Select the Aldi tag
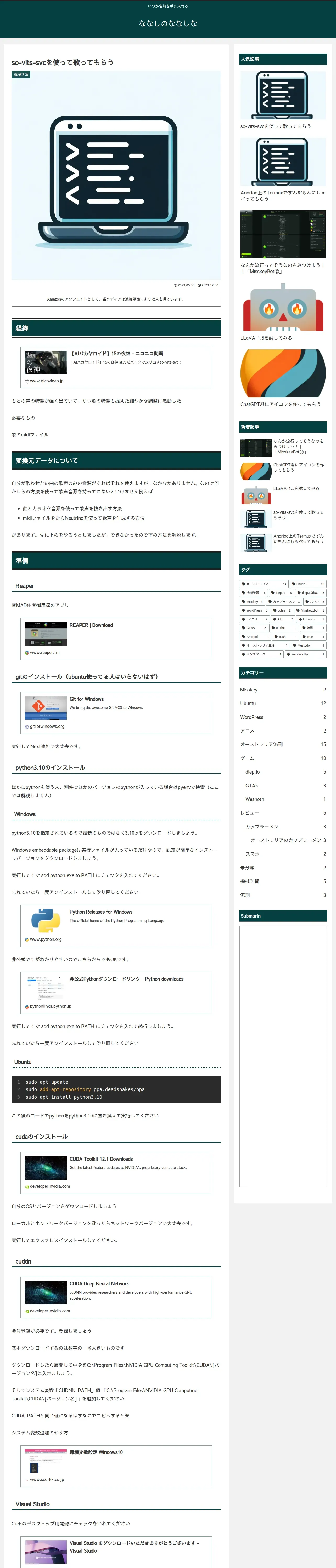This screenshot has width=336, height=1568. (283, 619)
